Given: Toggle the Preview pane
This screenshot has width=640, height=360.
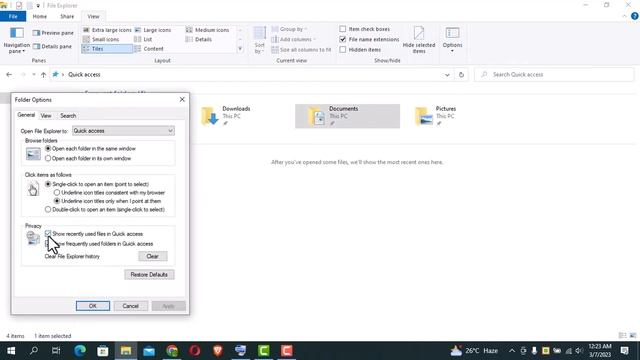Looking at the screenshot, I should (53, 33).
